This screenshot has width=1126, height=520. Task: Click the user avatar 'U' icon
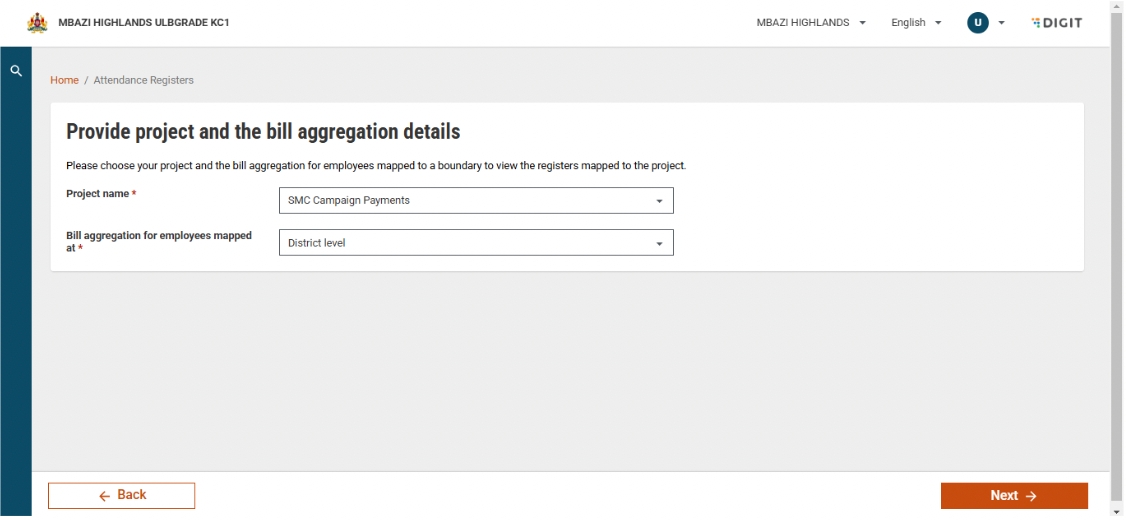tap(977, 23)
